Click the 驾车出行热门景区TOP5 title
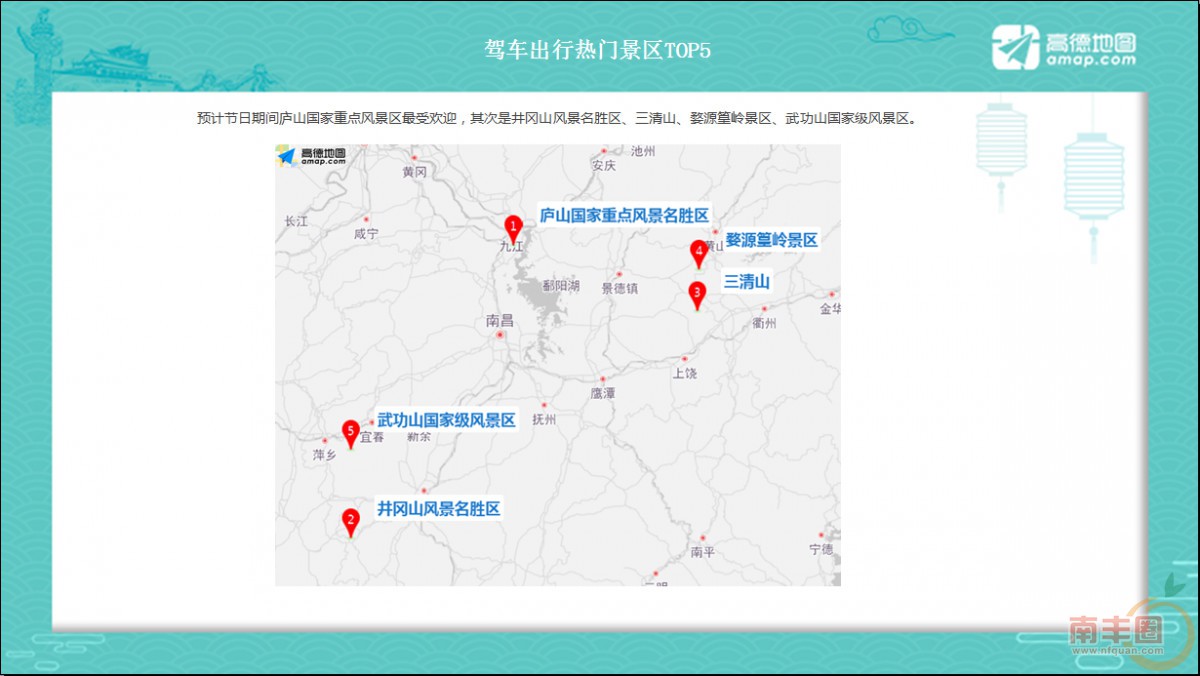The height and width of the screenshot is (676, 1200). click(x=597, y=51)
